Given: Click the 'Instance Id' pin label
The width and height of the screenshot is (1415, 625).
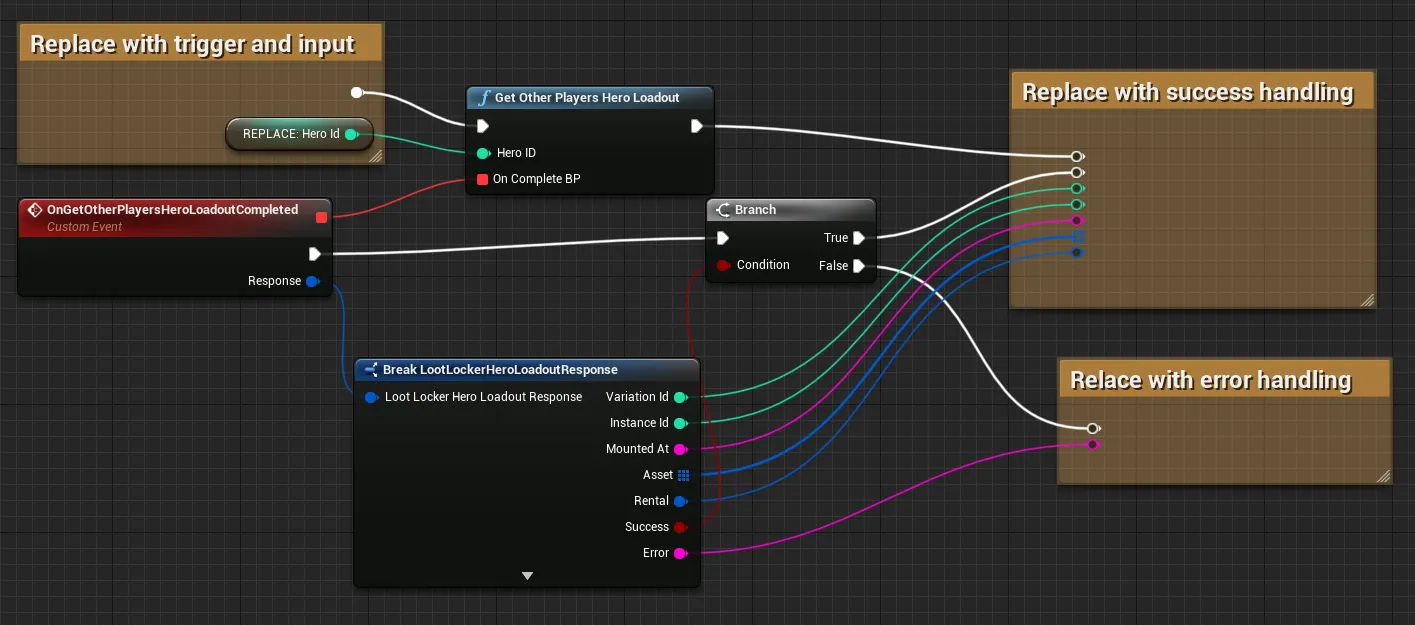Looking at the screenshot, I should tap(639, 423).
